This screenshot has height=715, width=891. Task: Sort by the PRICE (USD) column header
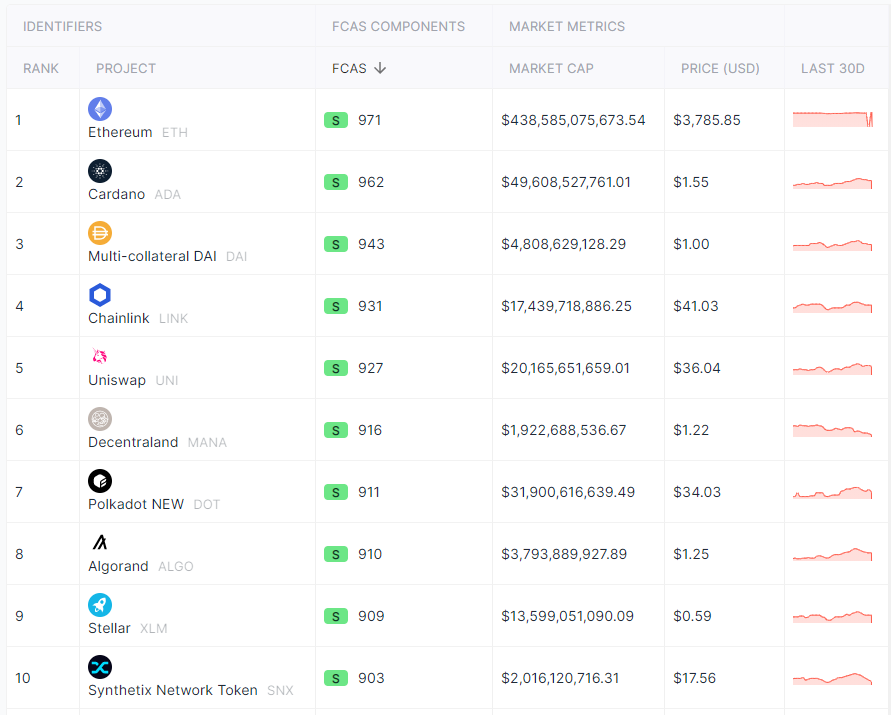click(721, 68)
